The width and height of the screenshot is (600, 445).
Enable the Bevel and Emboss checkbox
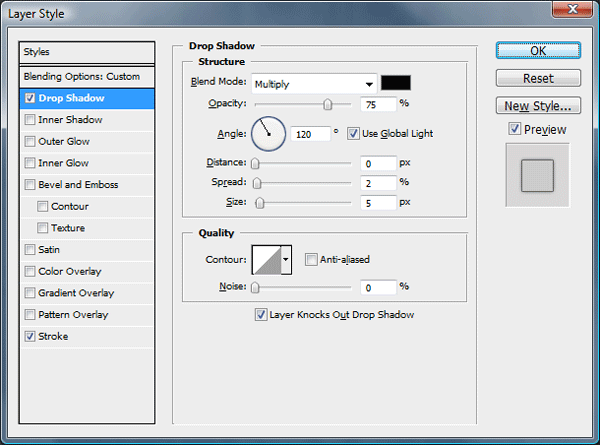coord(30,185)
